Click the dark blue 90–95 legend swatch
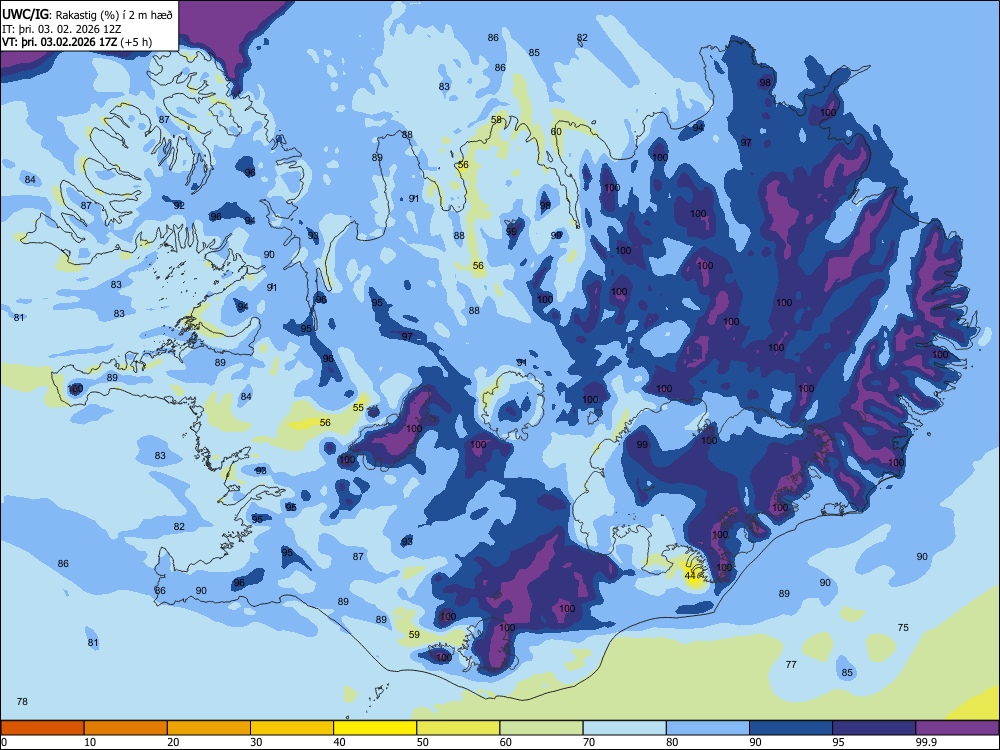 pyautogui.click(x=791, y=728)
